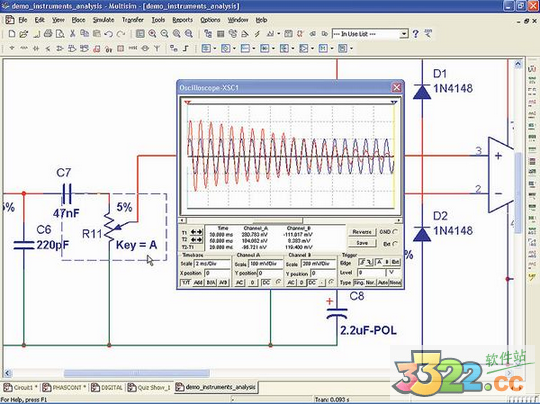Click the schematic horizontal scrollbar thumb
Screen dimensions: 540x405
137,373
